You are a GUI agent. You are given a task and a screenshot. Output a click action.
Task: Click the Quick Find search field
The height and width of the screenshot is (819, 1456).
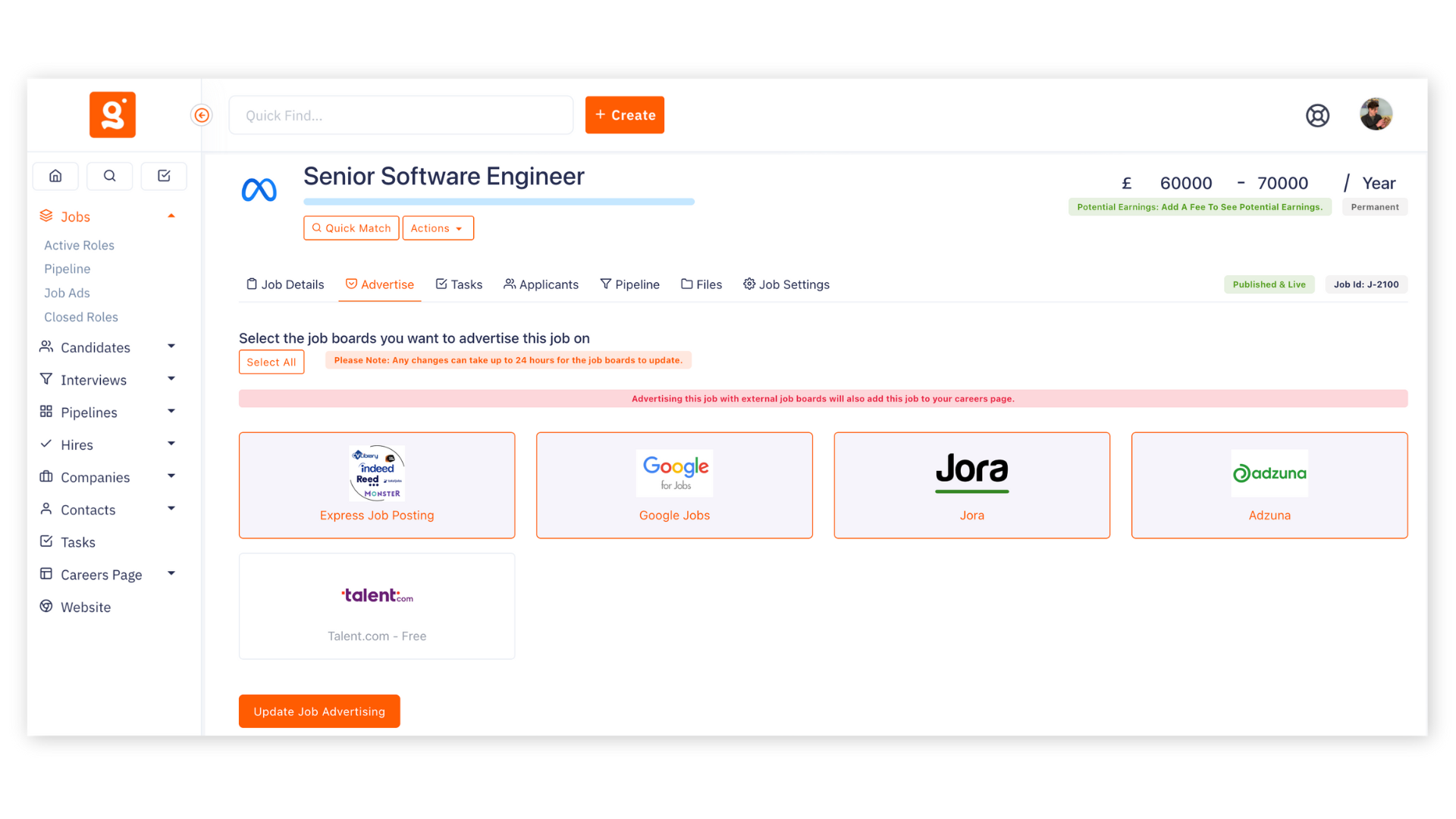[401, 115]
